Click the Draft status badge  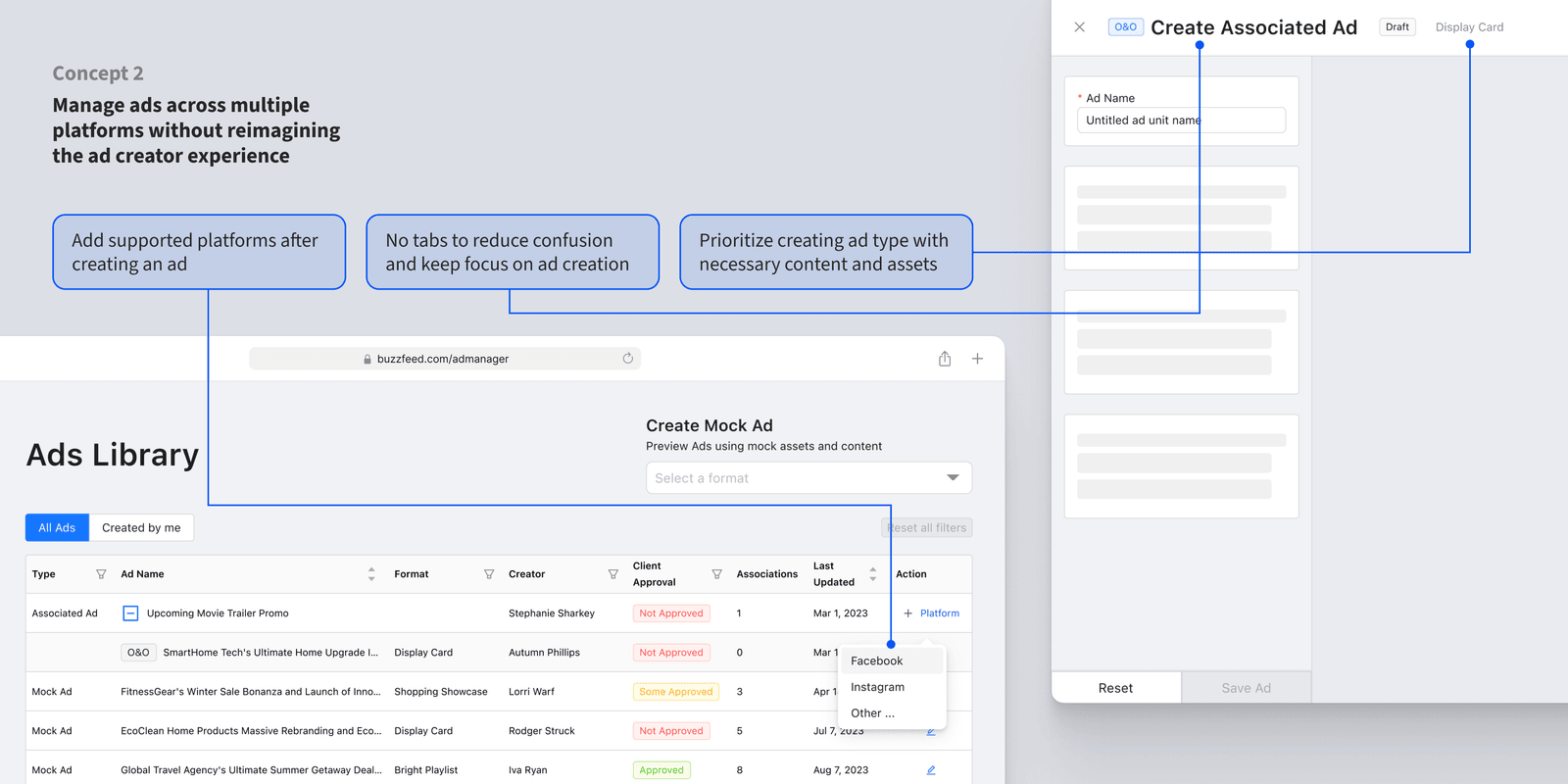point(1397,27)
